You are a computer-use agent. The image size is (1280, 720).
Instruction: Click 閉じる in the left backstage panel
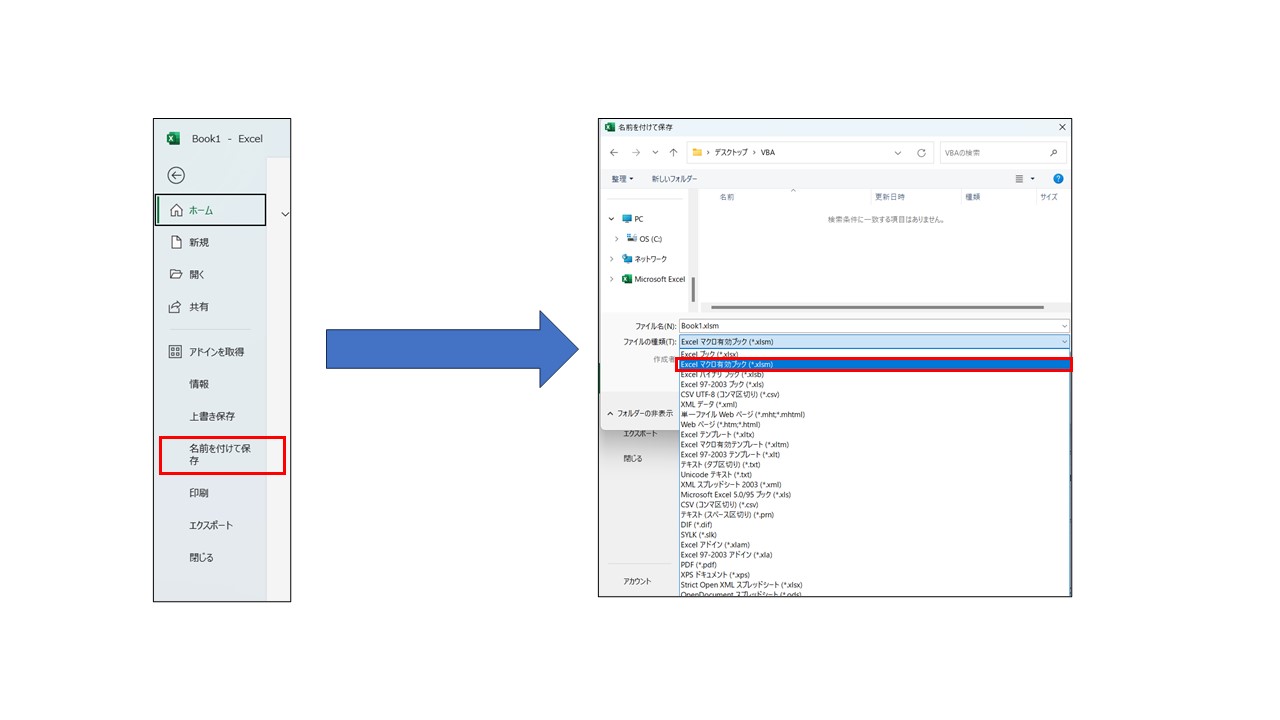tap(201, 557)
